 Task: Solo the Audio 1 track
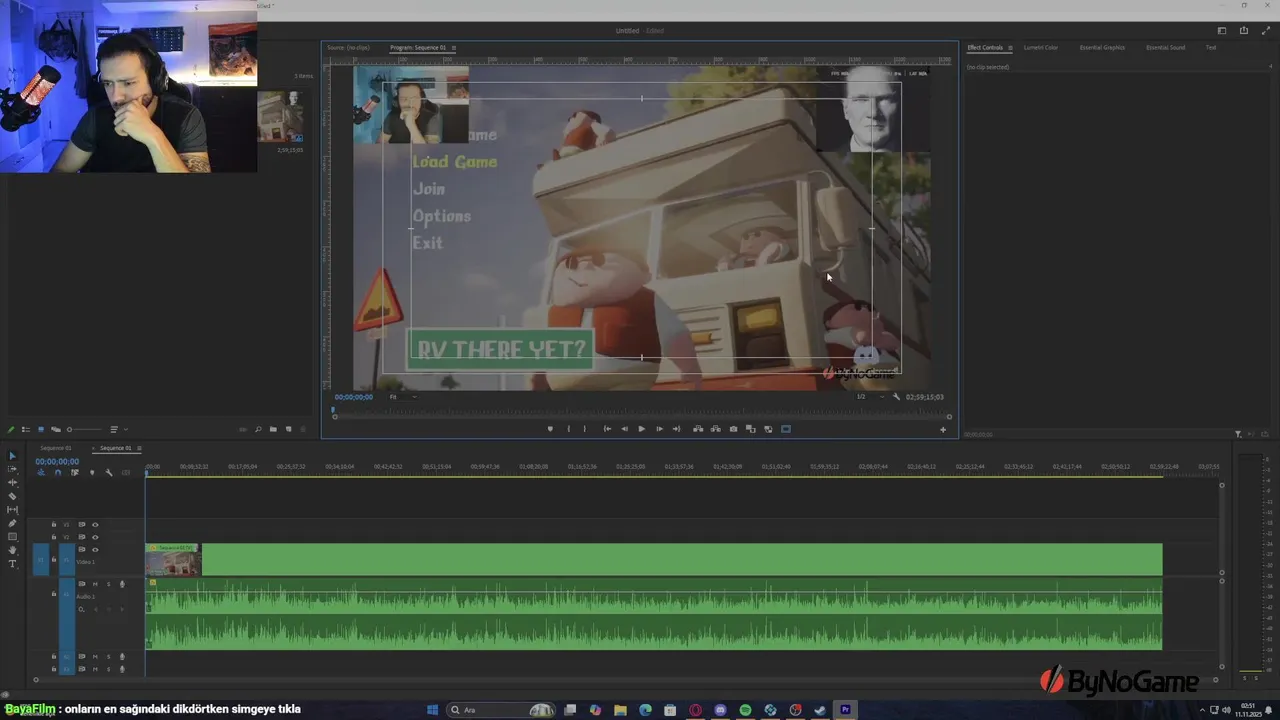[x=109, y=584]
